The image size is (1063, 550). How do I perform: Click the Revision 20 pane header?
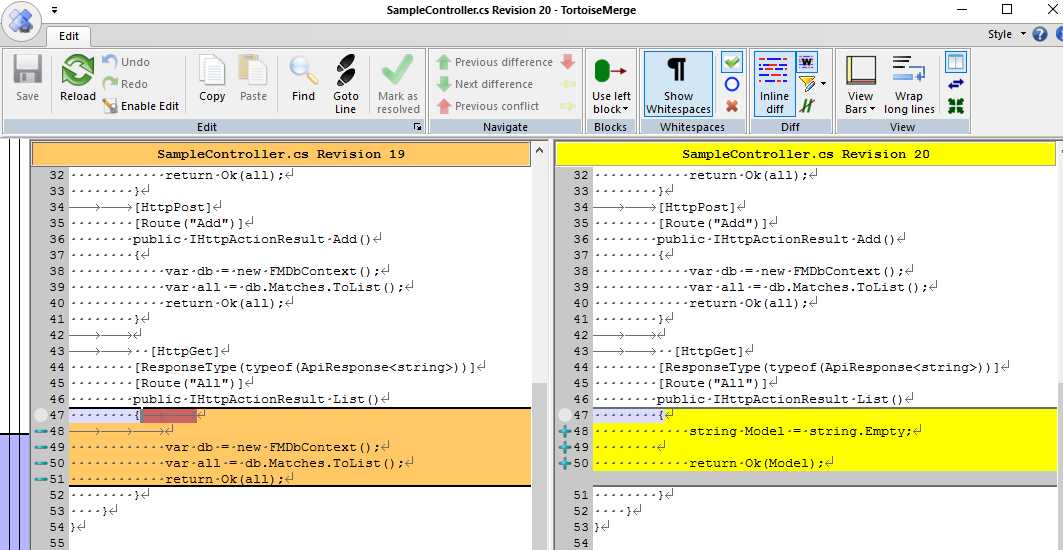coord(805,154)
